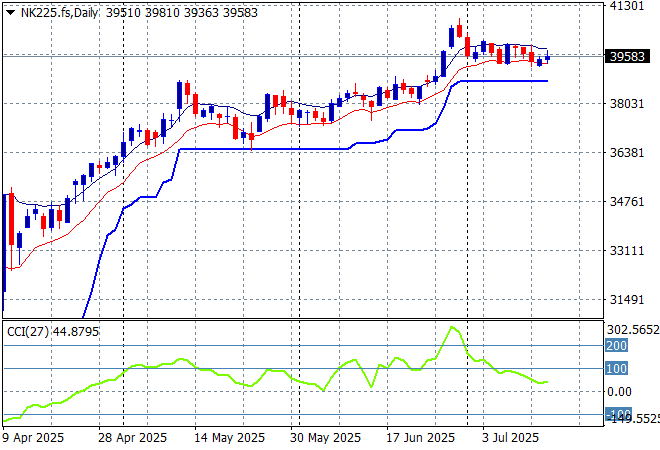Select the CCI 100 level label

click(x=616, y=368)
